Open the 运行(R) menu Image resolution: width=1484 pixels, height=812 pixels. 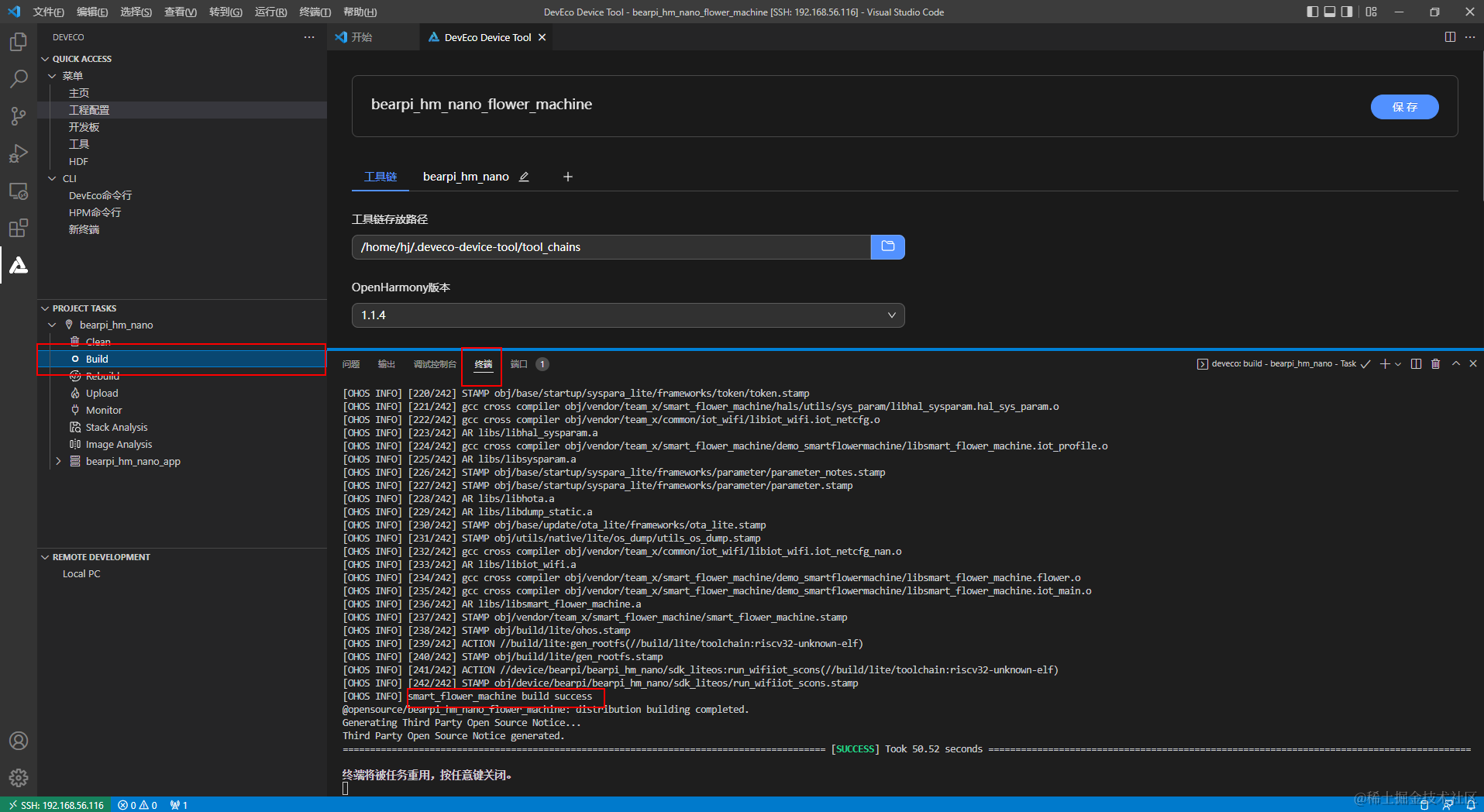pos(270,12)
